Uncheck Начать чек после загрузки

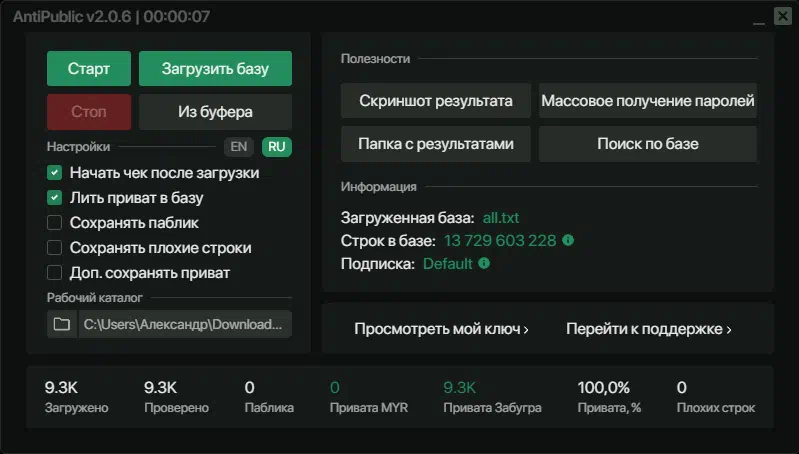coord(55,173)
